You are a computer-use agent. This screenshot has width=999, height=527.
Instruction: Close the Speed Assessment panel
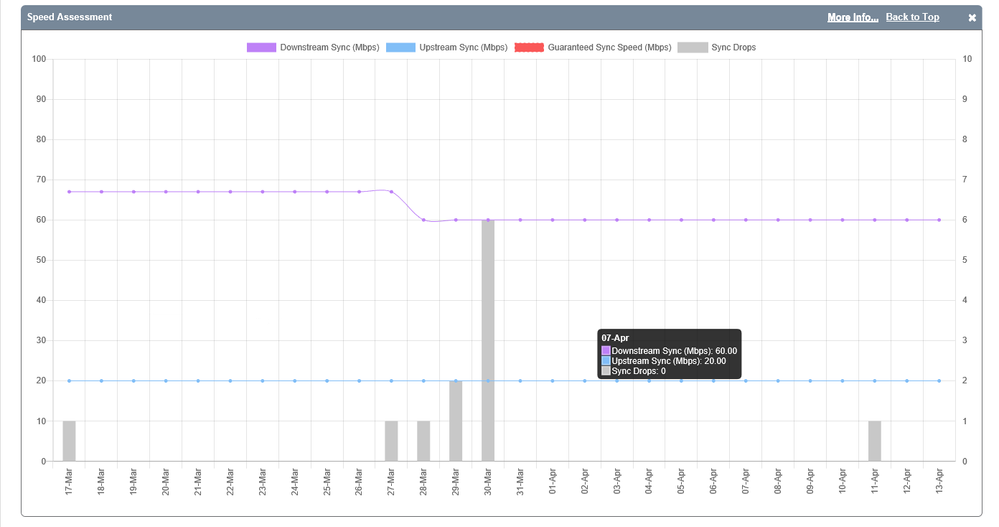pyautogui.click(x=972, y=18)
